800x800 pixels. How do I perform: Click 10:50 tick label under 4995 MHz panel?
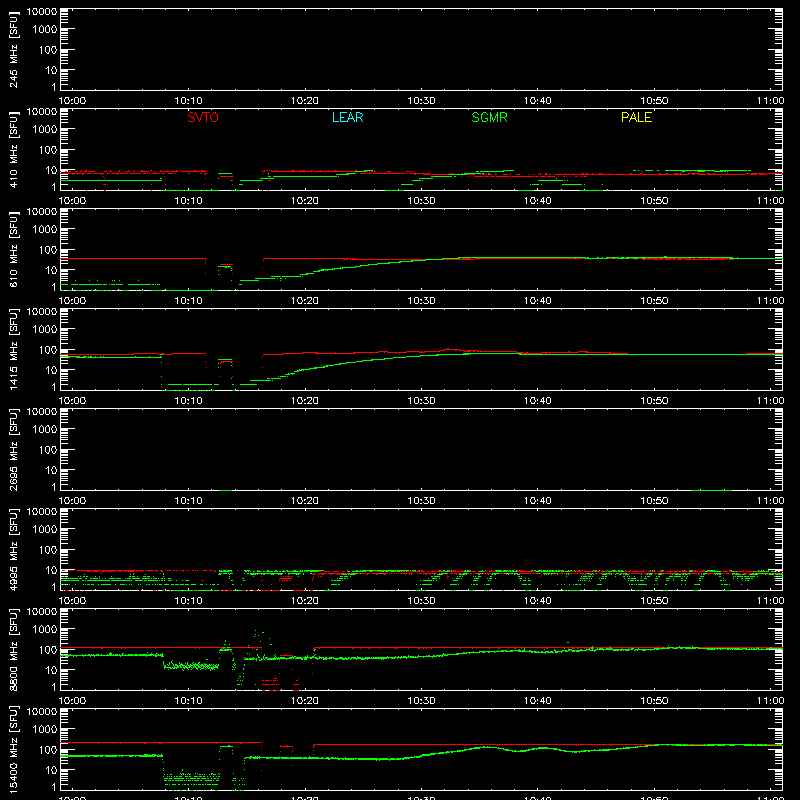click(654, 601)
